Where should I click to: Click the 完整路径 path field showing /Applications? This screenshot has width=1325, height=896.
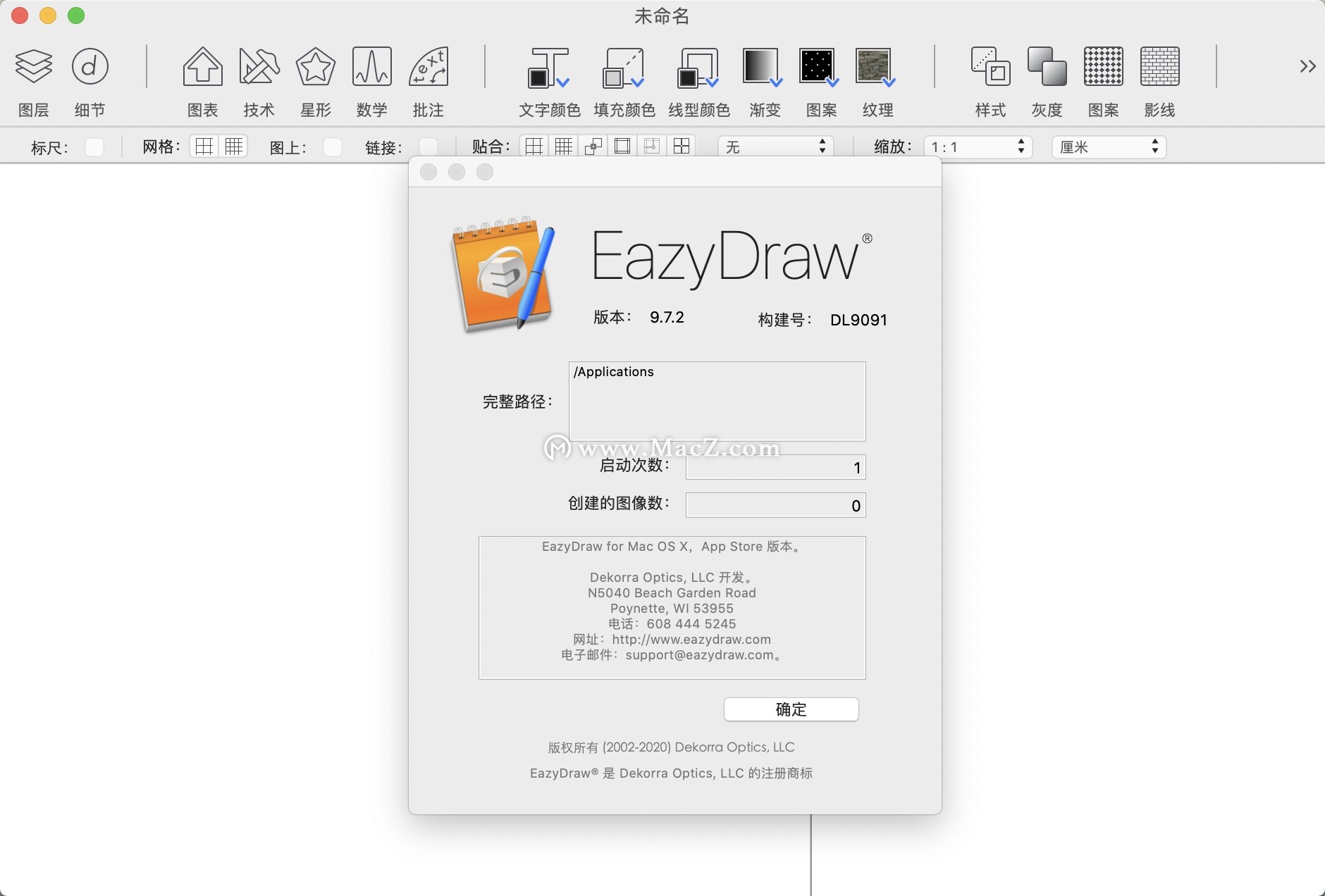click(x=717, y=401)
